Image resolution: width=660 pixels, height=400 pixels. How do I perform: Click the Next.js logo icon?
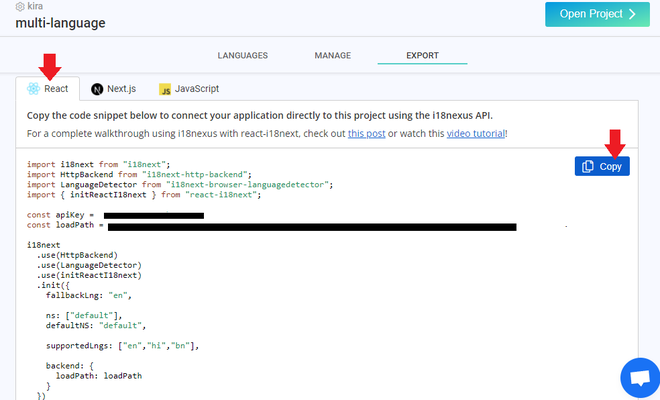click(97, 89)
